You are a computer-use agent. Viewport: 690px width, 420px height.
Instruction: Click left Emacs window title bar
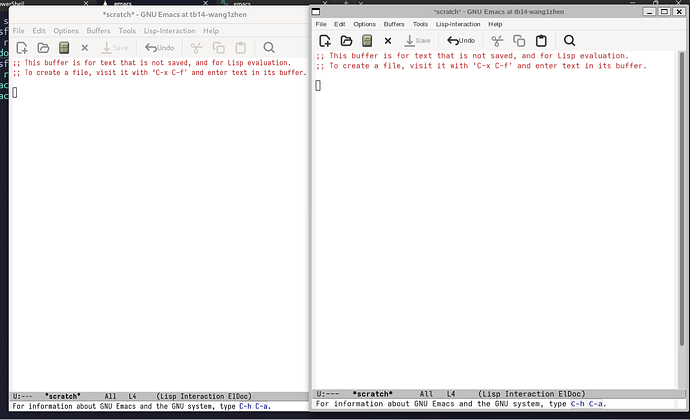[x=174, y=15]
